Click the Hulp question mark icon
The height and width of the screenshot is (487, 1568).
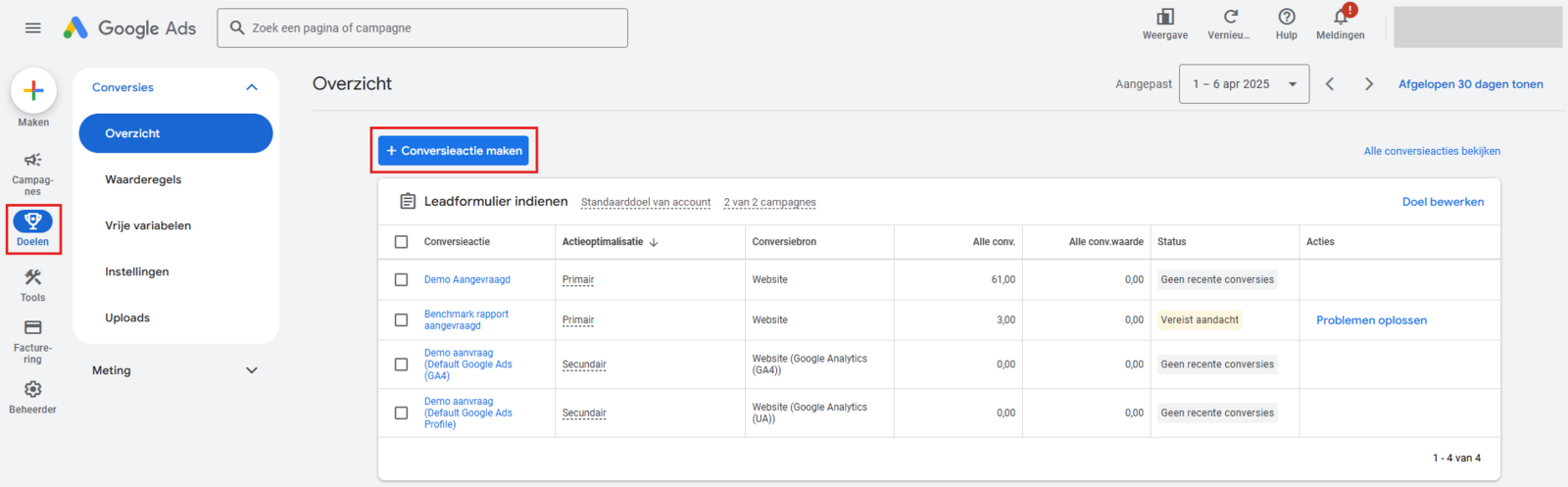click(x=1286, y=18)
